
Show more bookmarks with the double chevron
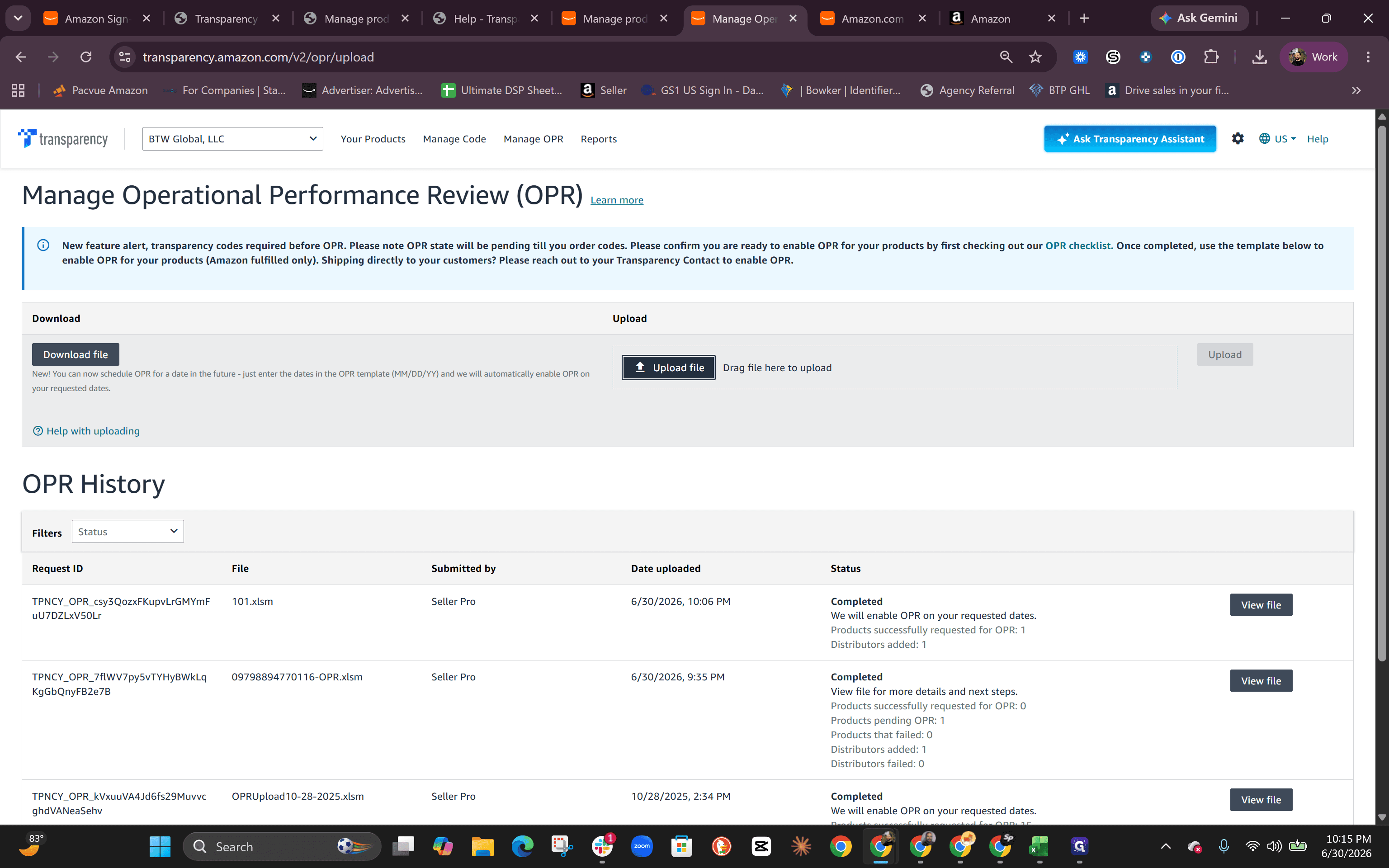[x=1356, y=90]
